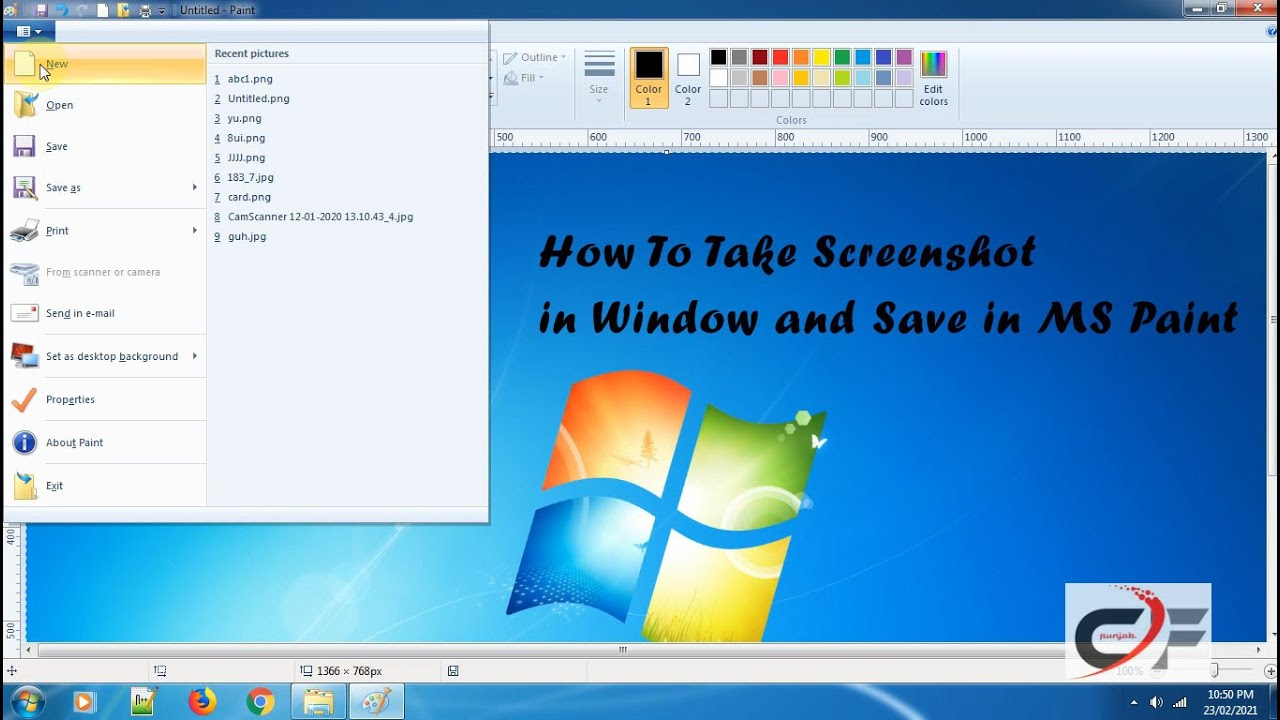Select the Color 2 button
This screenshot has width=1280, height=720.
(x=688, y=77)
